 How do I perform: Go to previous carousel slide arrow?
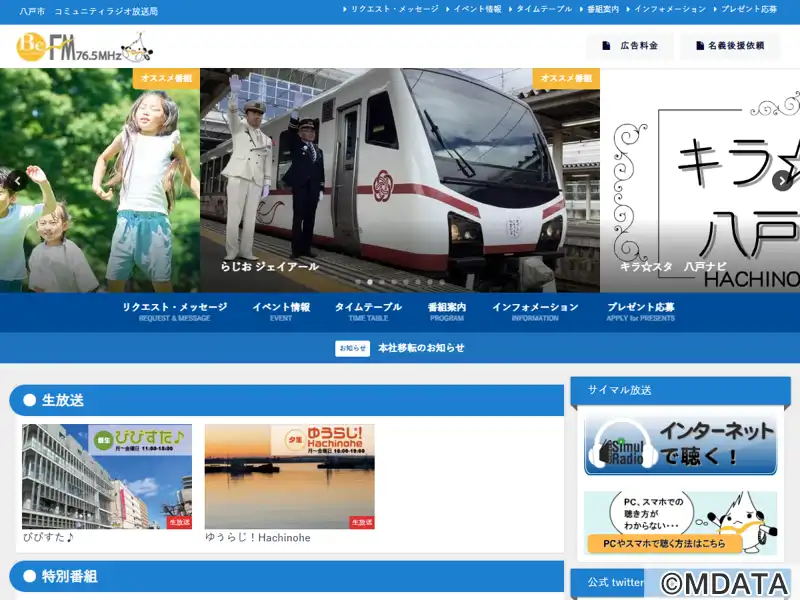point(17,181)
